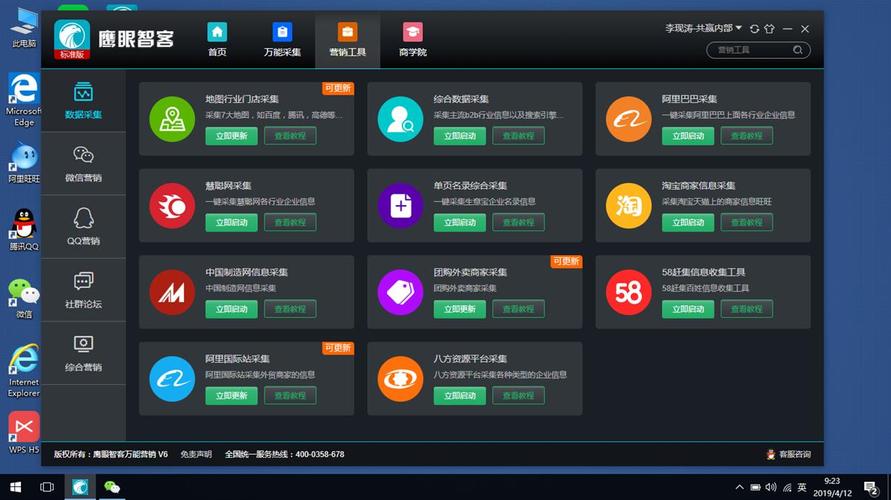Open the Microsoft Edge desktop icon
The height and width of the screenshot is (500, 891).
pyautogui.click(x=23, y=100)
